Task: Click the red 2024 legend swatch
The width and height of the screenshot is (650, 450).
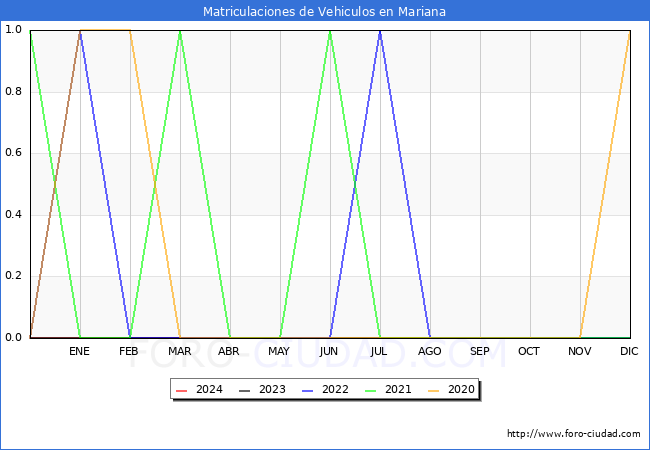Action: coord(182,391)
